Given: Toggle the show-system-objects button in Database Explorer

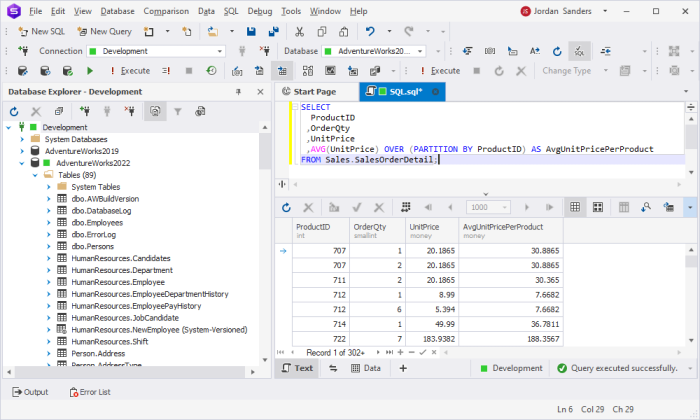Looking at the screenshot, I should pos(155,111).
